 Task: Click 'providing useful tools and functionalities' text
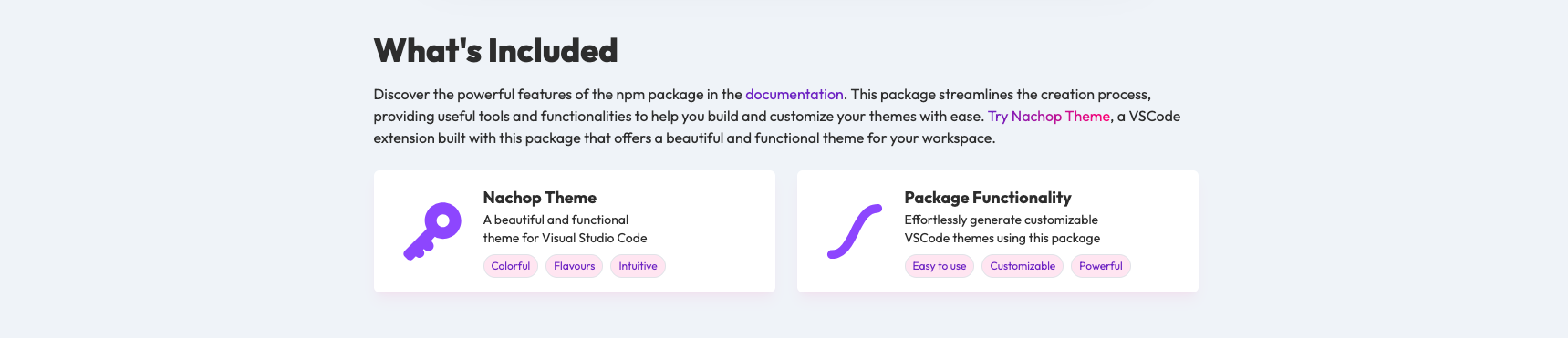503,117
